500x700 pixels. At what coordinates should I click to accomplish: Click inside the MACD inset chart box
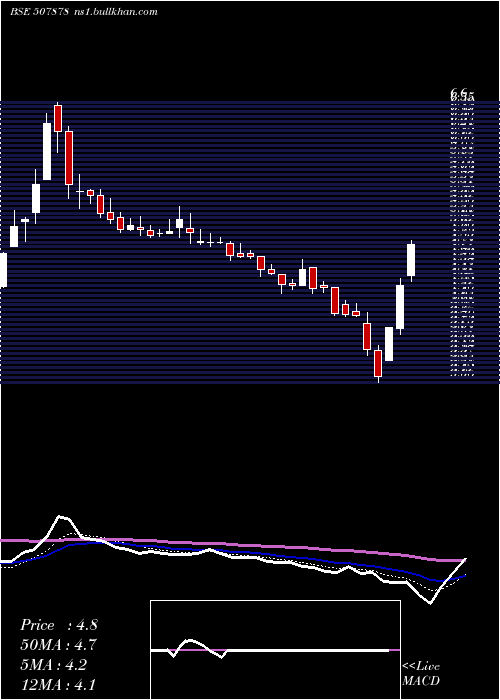click(x=275, y=650)
